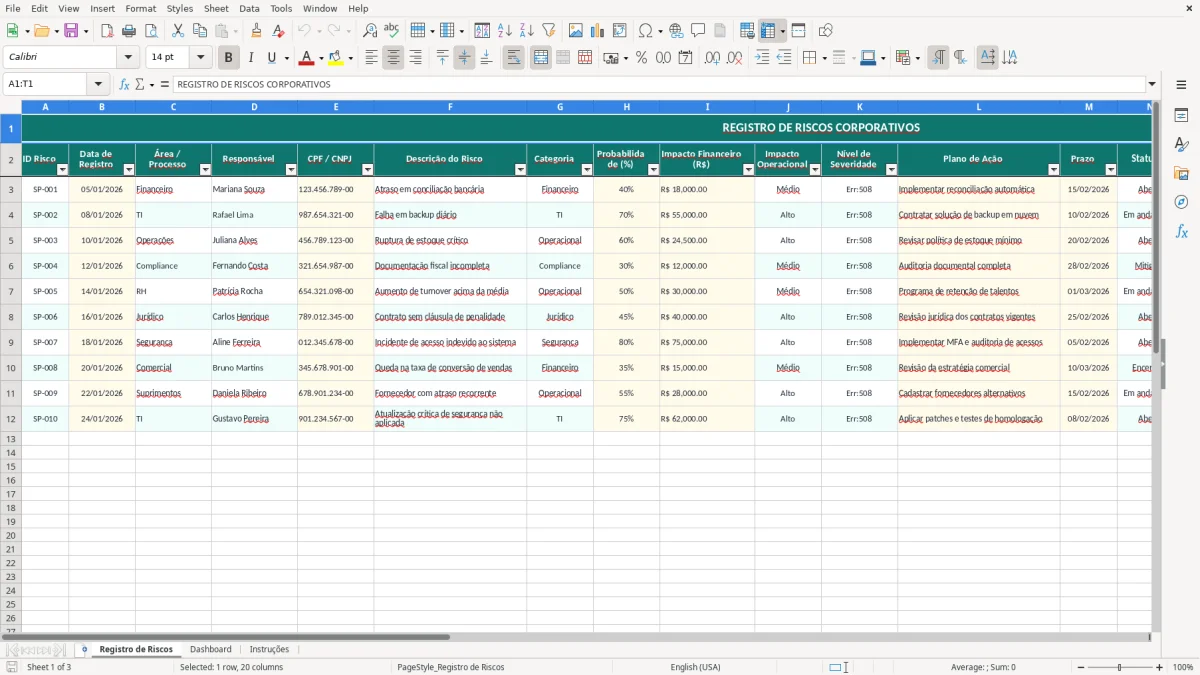Toggle Merge and Center Cells
This screenshot has width=1200, height=675.
541,58
